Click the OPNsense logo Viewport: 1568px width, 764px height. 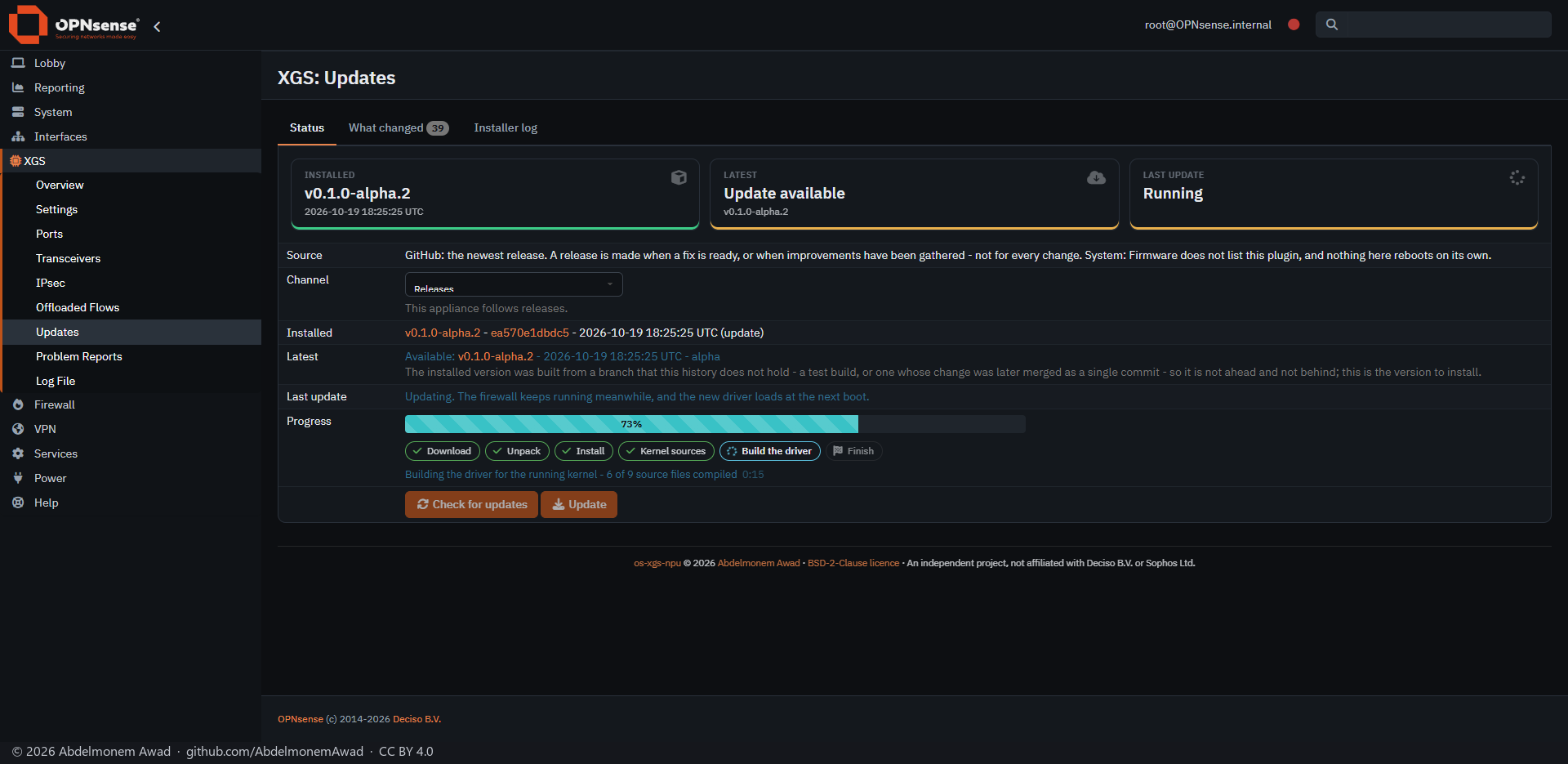(74, 25)
